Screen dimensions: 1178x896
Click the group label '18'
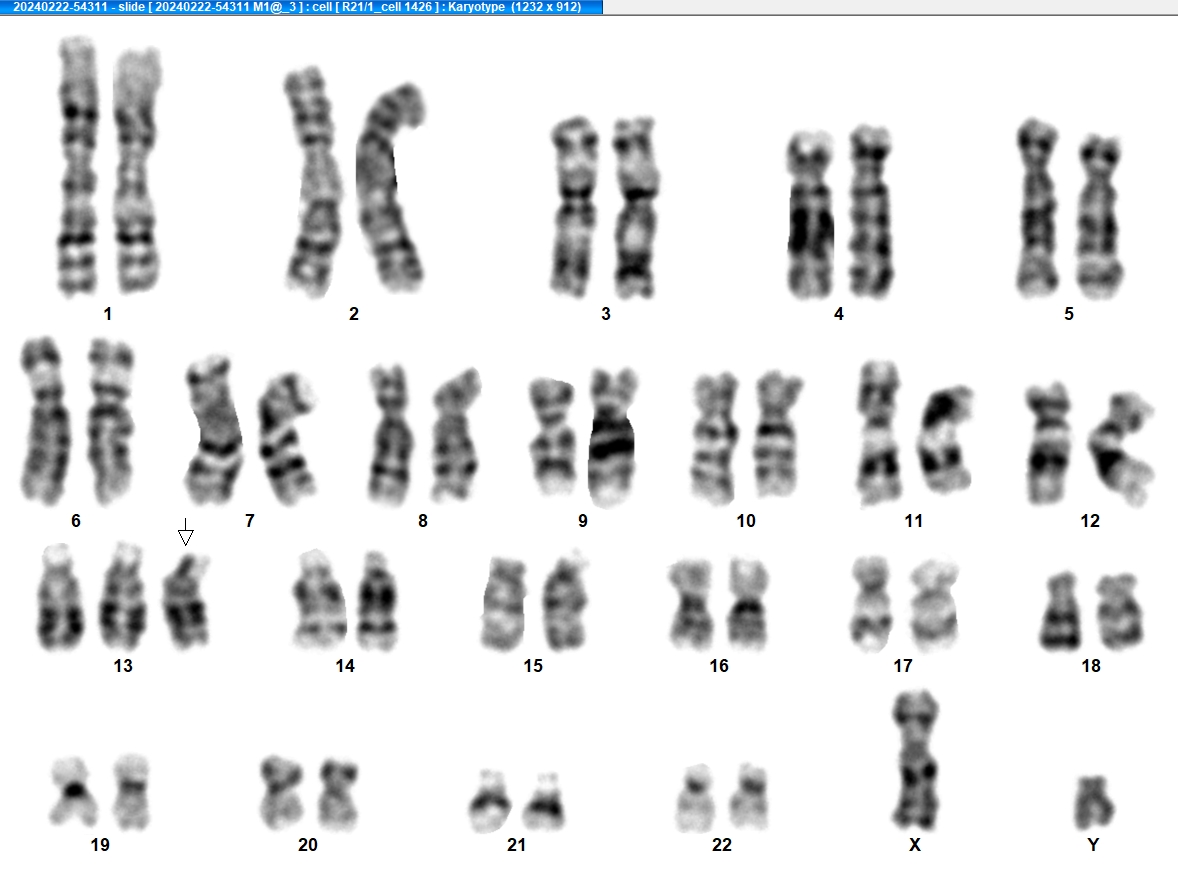point(1091,666)
